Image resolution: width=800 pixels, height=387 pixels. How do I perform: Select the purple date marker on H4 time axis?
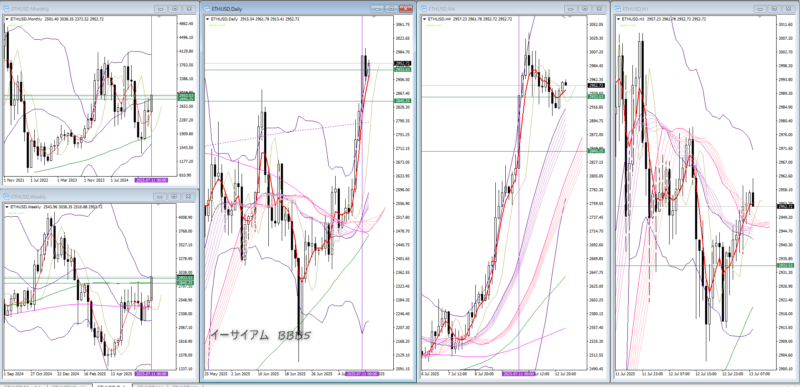(x=518, y=374)
